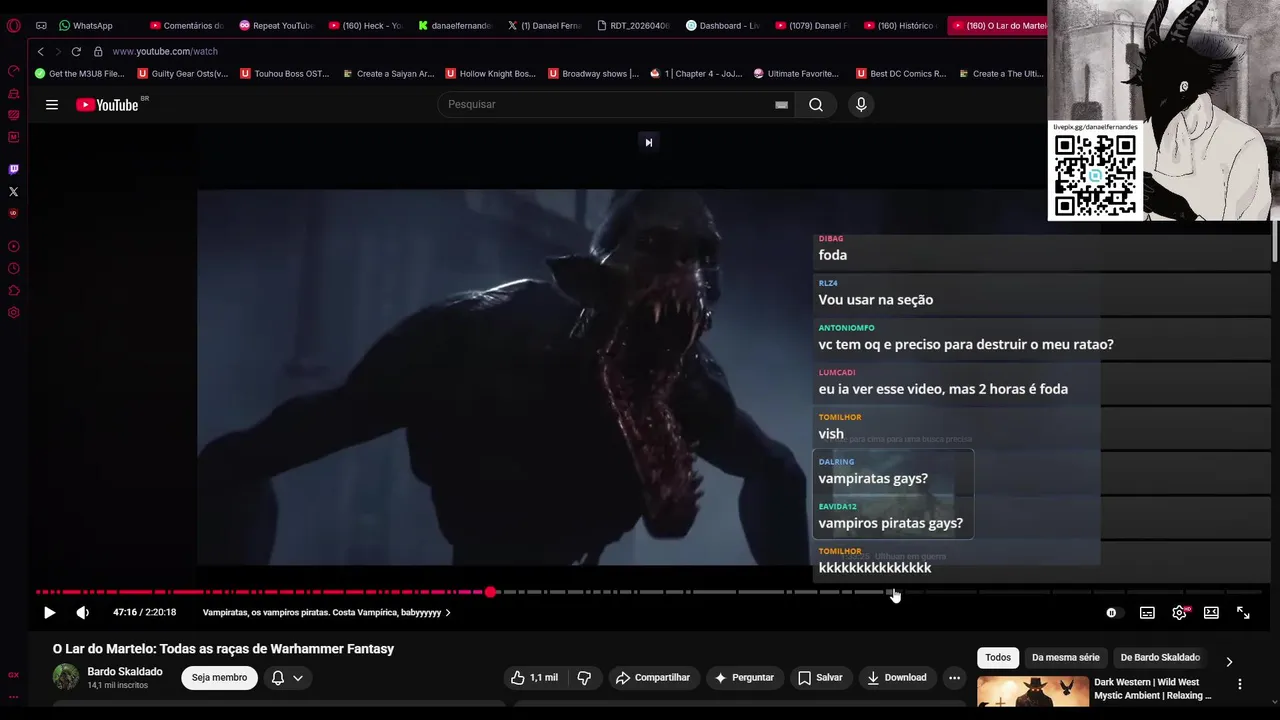The height and width of the screenshot is (720, 1280).
Task: Open Best DC Comics bookmark
Action: click(x=901, y=74)
